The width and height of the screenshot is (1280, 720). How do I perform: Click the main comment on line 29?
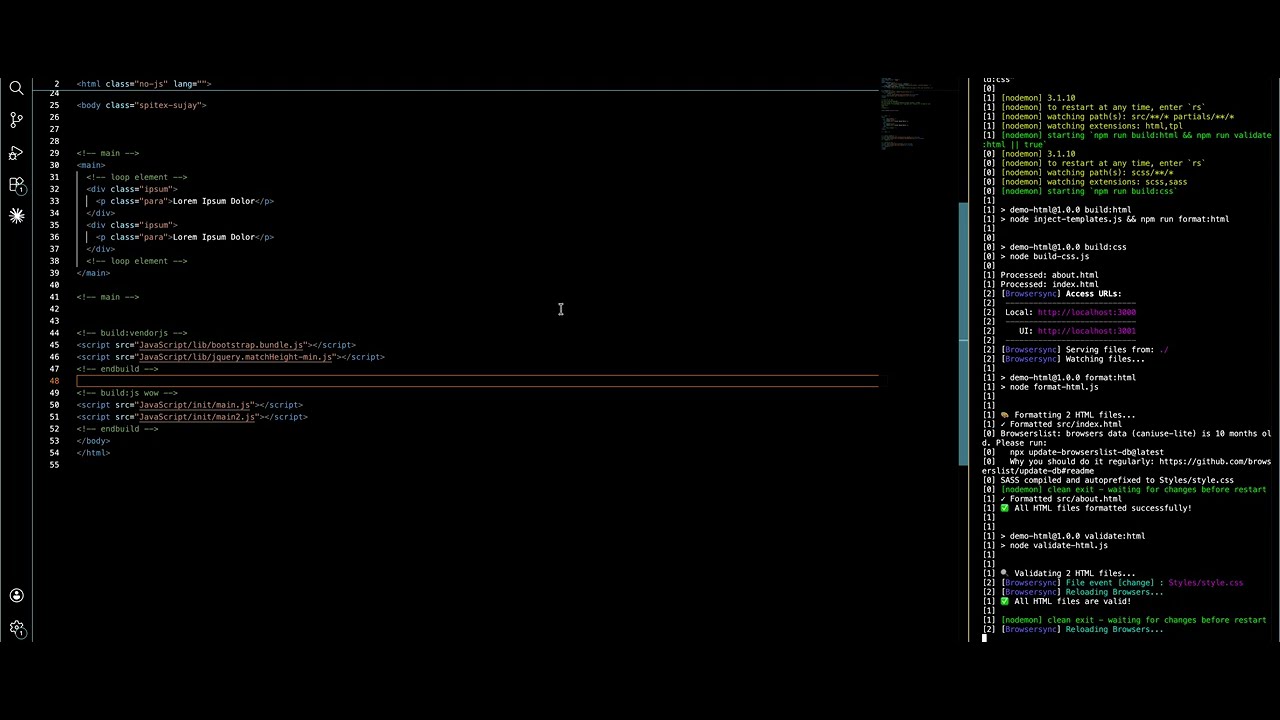tap(108, 153)
